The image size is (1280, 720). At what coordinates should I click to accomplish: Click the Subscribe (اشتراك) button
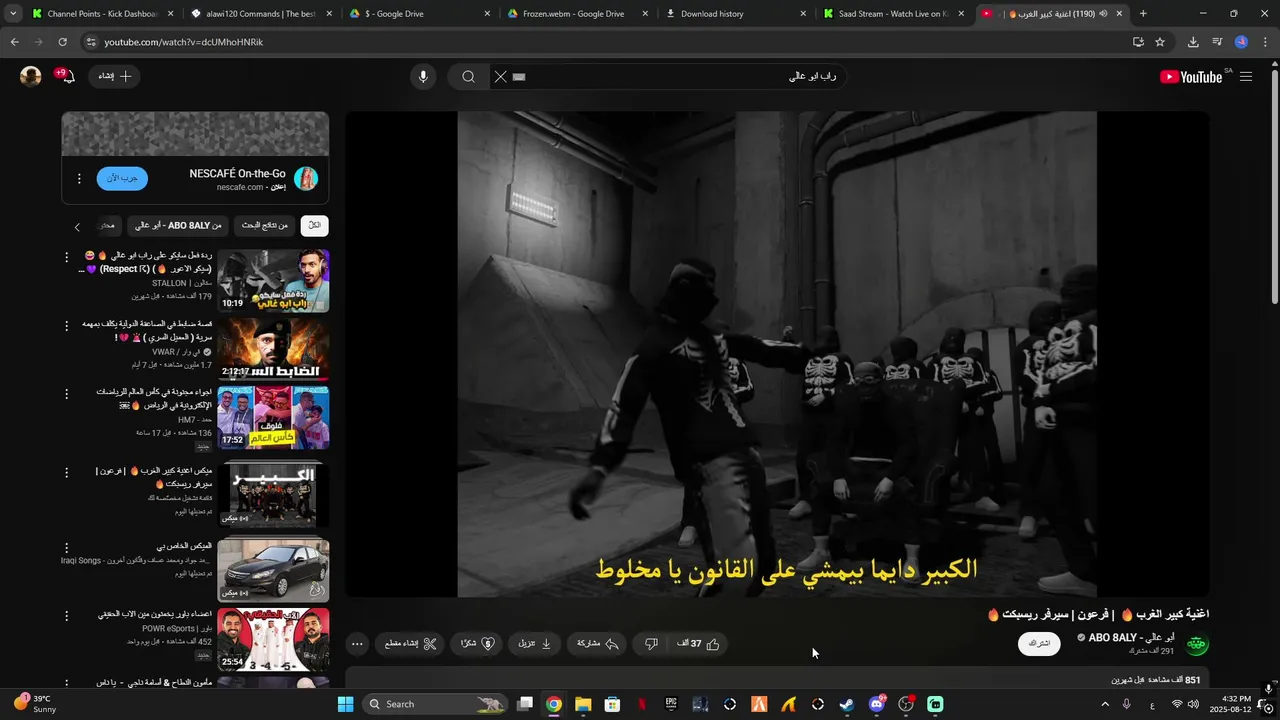point(1039,644)
